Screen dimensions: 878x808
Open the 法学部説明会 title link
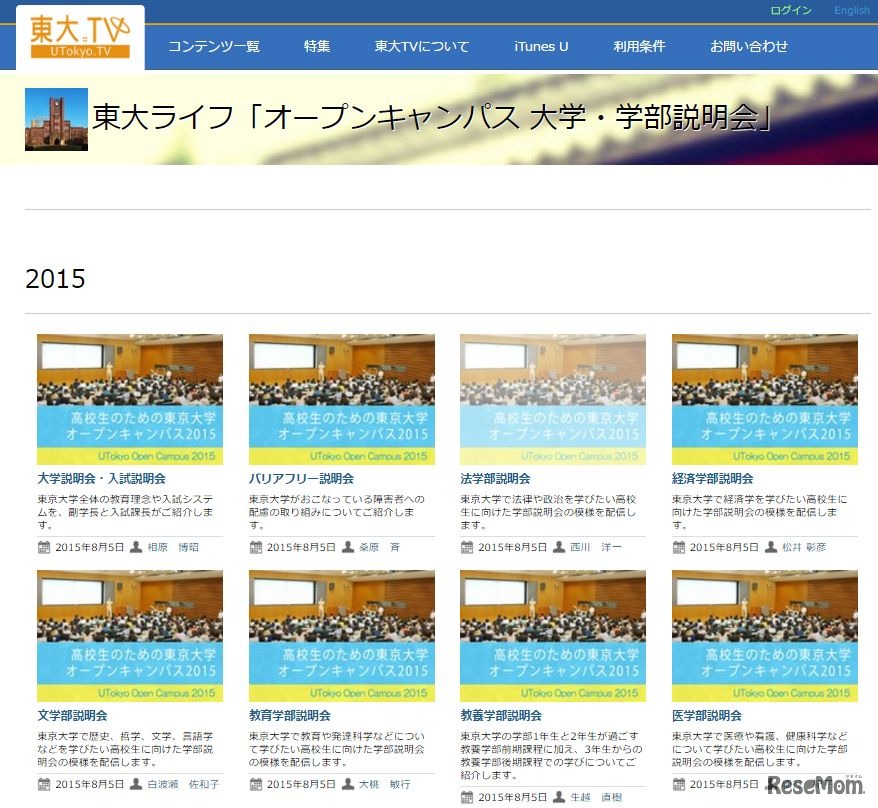click(x=495, y=479)
